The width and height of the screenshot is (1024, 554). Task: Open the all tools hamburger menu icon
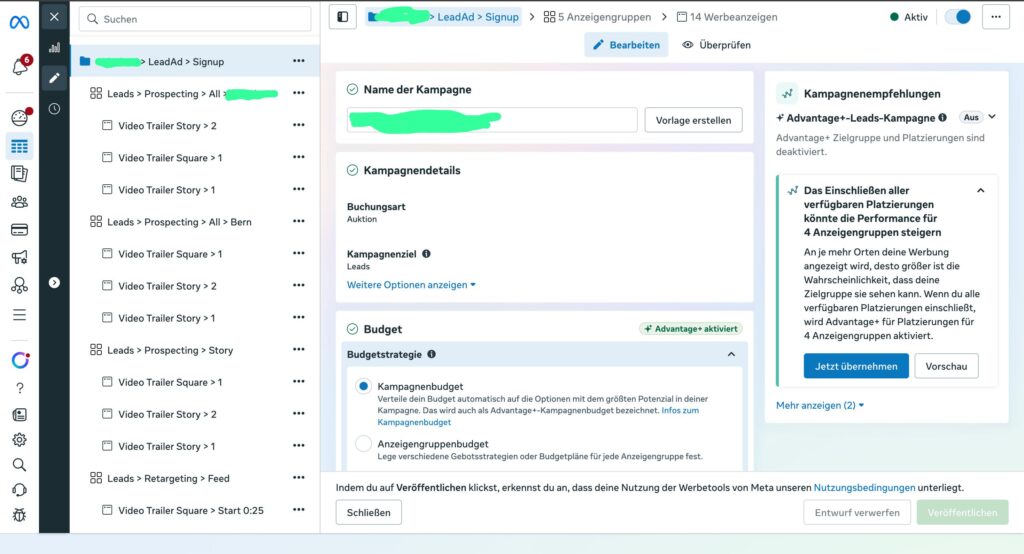pyautogui.click(x=20, y=315)
